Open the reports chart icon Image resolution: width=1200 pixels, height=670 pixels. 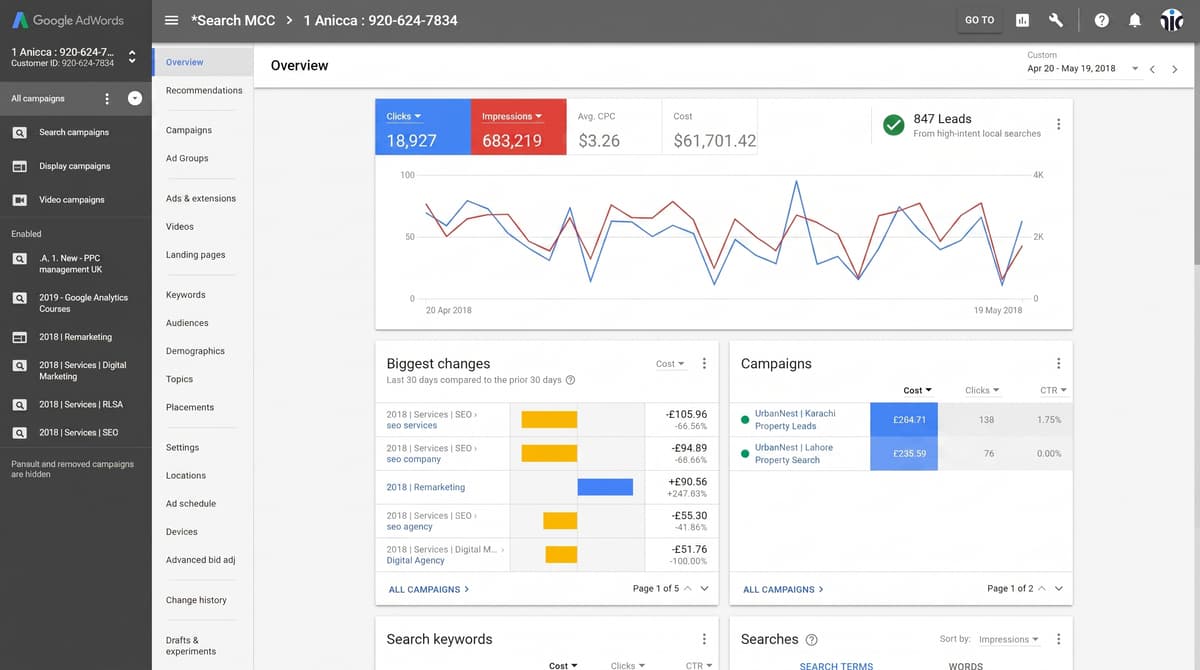(1022, 20)
